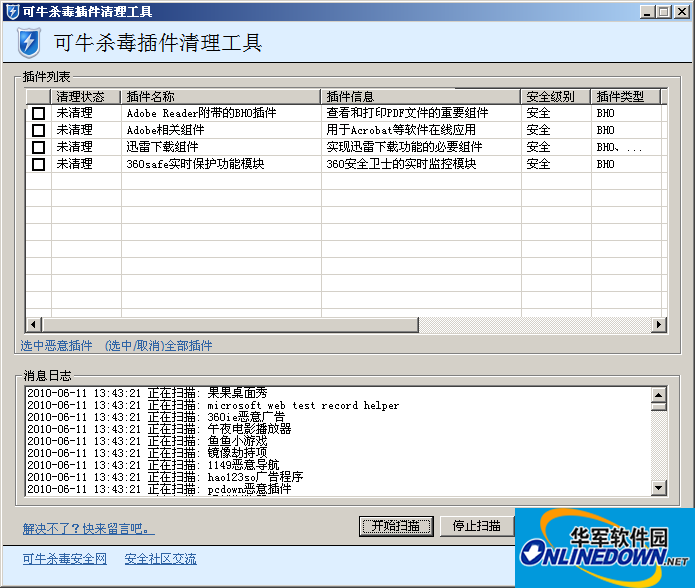Maximize the 可牛杀毒插件清理工具 window

click(x=664, y=12)
